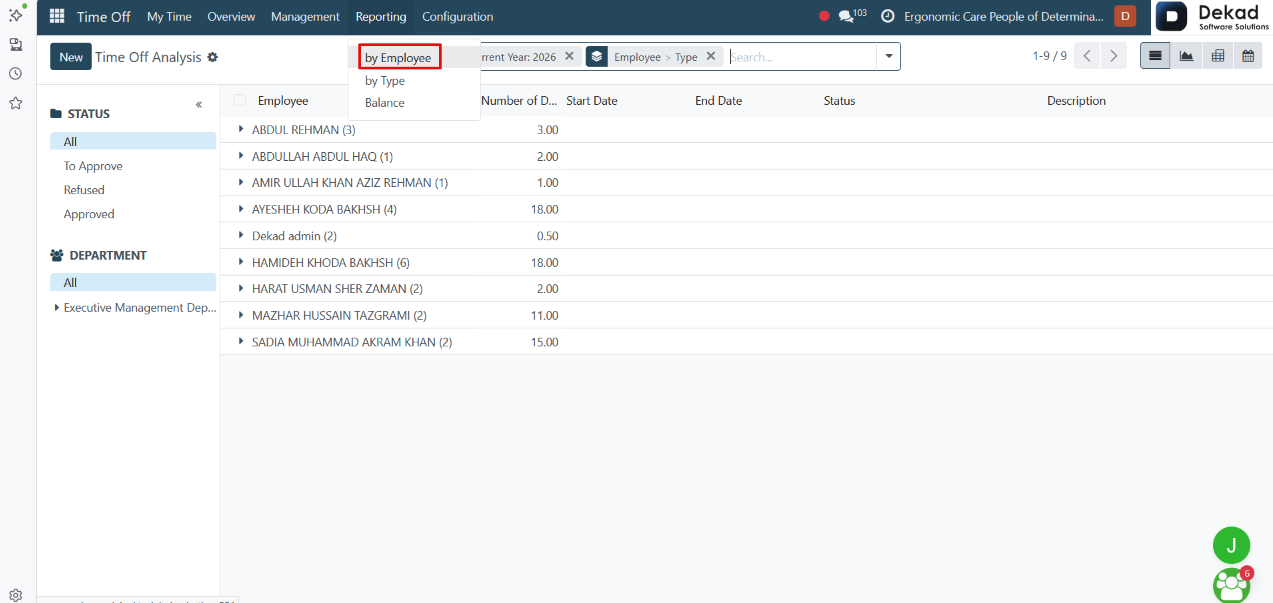Open the user avatar D menu

[1125, 16]
